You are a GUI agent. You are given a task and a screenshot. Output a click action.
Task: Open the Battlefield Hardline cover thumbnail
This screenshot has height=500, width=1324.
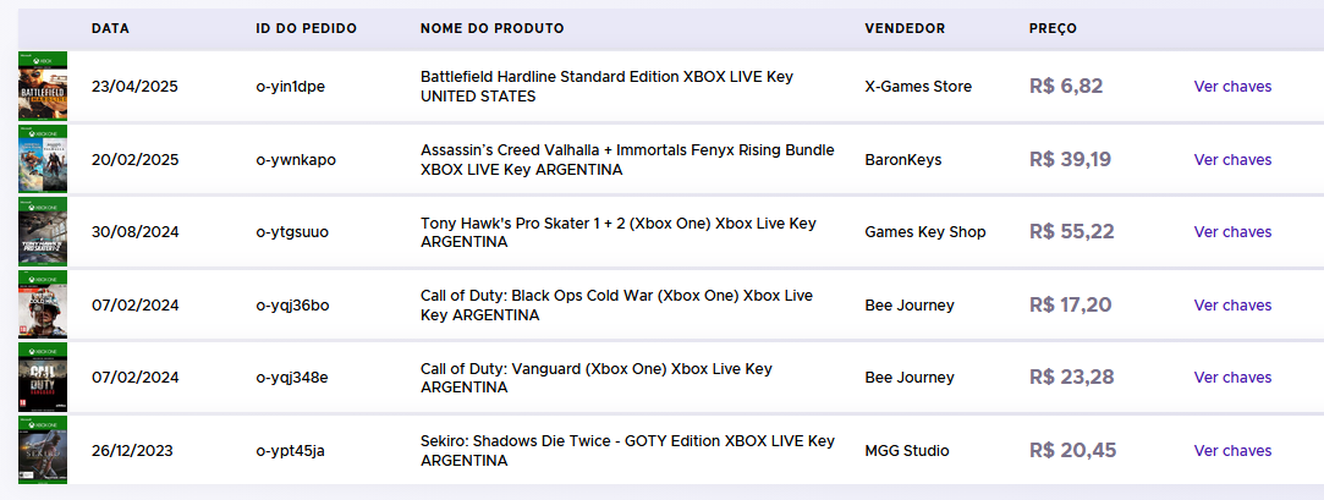[x=42, y=86]
